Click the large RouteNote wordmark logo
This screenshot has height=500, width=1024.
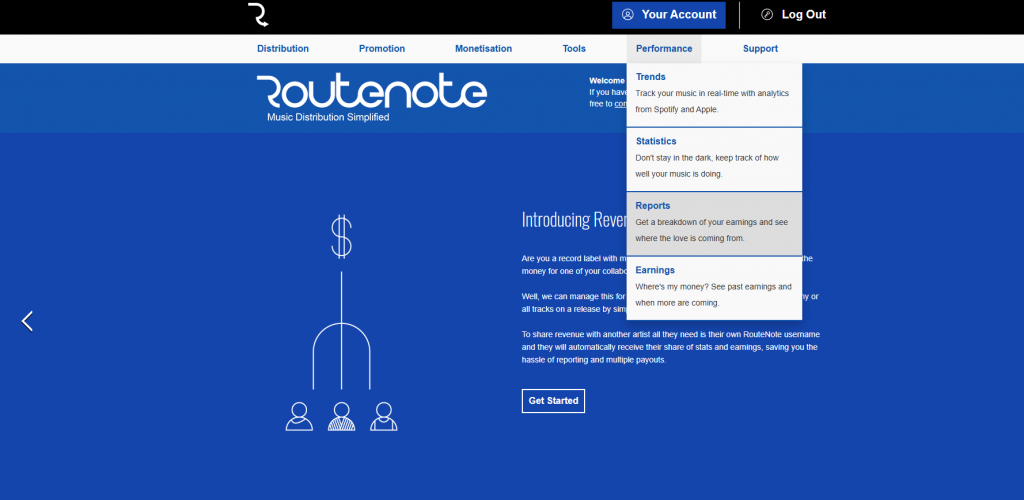tap(371, 93)
